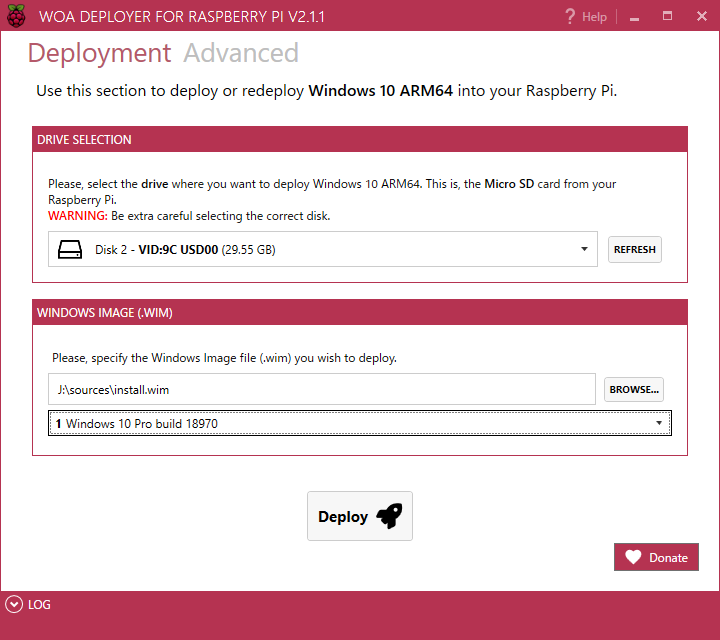Click the rocket icon on the Deploy button
Image resolution: width=720 pixels, height=640 pixels.
tap(389, 516)
